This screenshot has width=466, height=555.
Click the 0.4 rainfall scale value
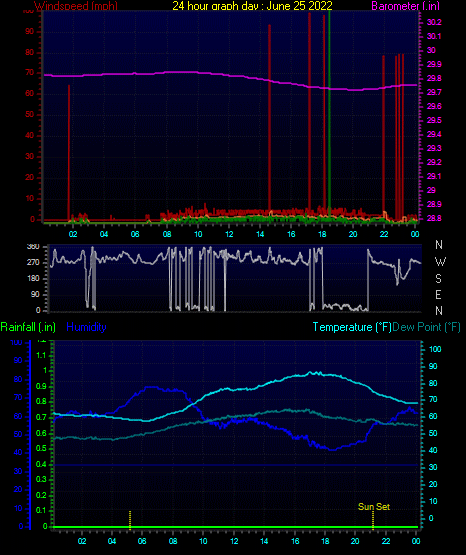tap(41, 464)
